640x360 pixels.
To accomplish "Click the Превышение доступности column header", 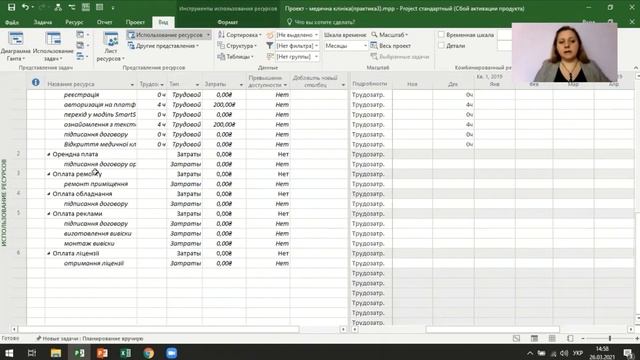I will coord(268,81).
